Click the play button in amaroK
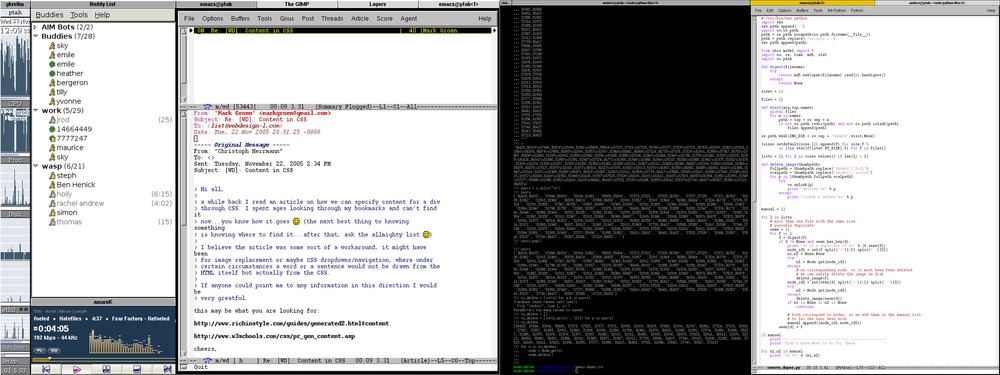The image size is (1000, 375). pyautogui.click(x=77, y=369)
